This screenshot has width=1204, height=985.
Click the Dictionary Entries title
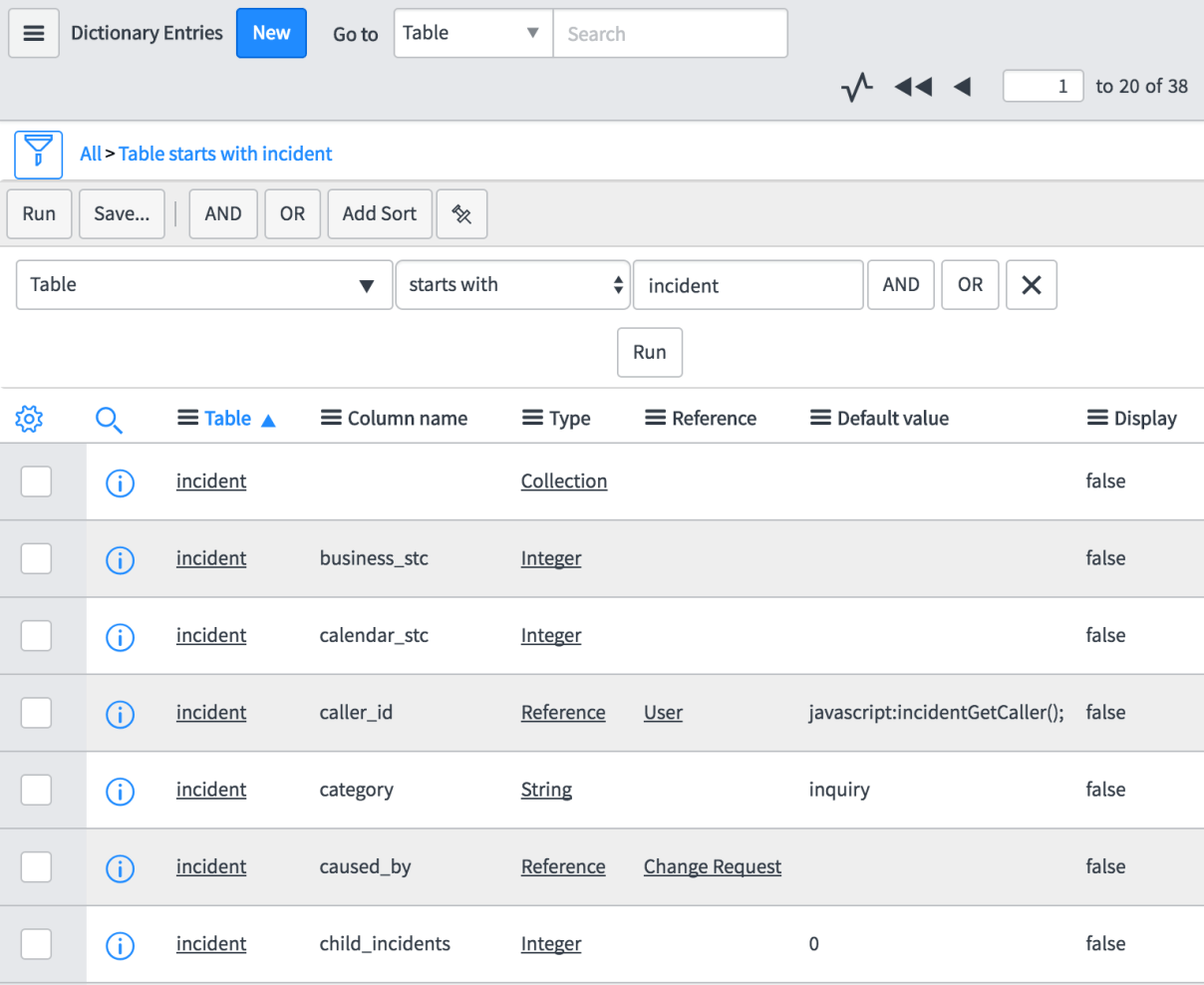click(147, 33)
